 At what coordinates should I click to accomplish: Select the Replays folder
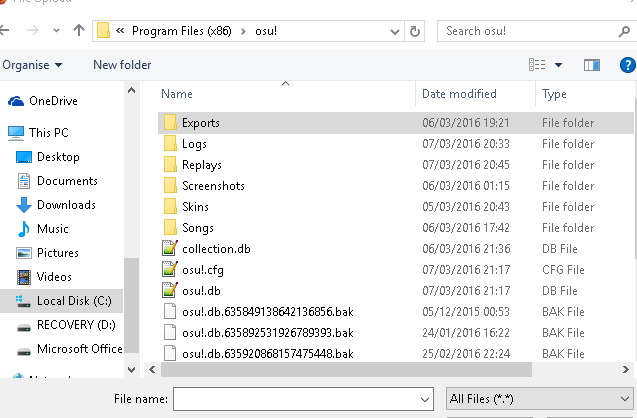click(396, 165)
